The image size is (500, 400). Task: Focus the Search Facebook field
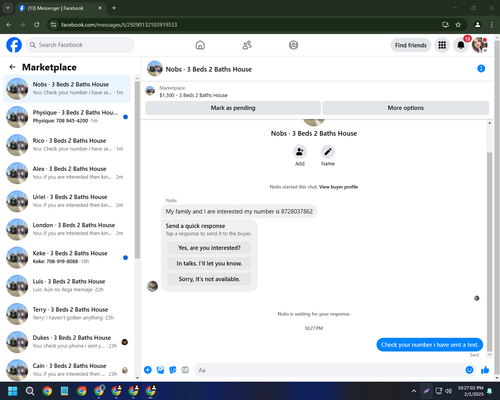point(80,45)
